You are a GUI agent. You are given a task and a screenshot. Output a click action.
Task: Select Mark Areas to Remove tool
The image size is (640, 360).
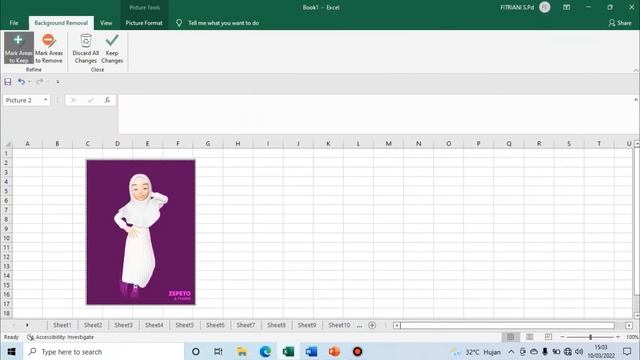[x=49, y=48]
